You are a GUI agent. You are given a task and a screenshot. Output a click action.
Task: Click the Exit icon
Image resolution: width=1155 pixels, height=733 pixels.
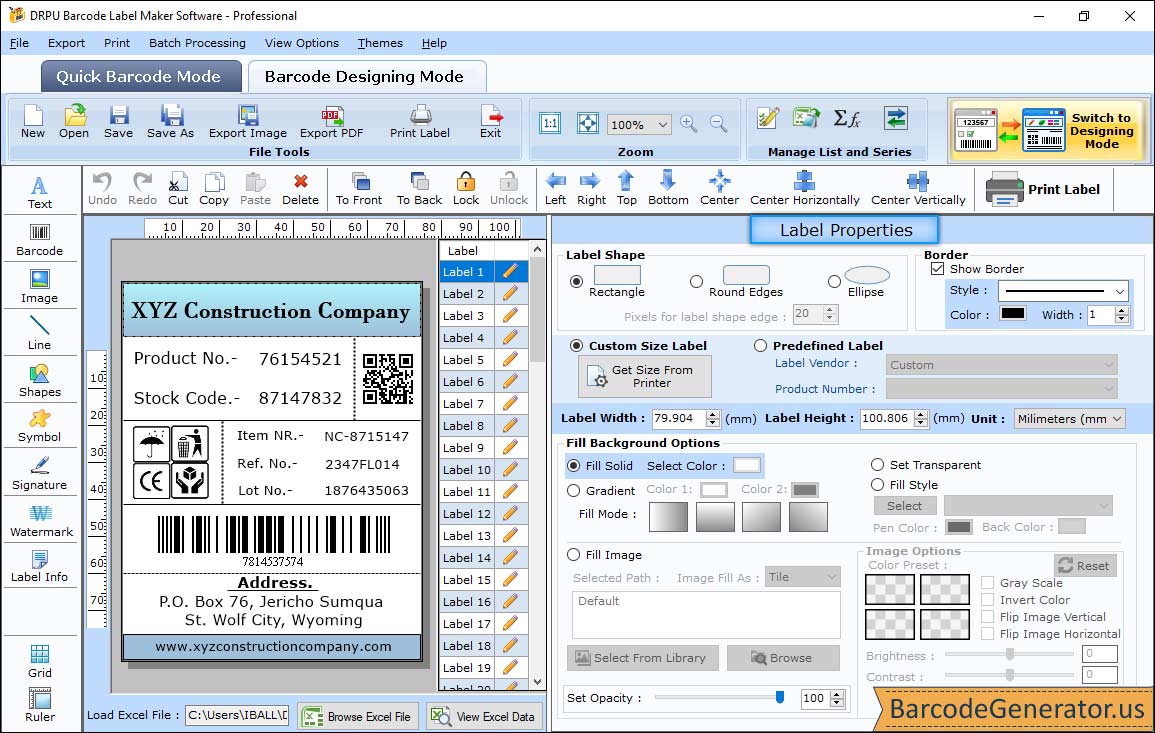[491, 122]
